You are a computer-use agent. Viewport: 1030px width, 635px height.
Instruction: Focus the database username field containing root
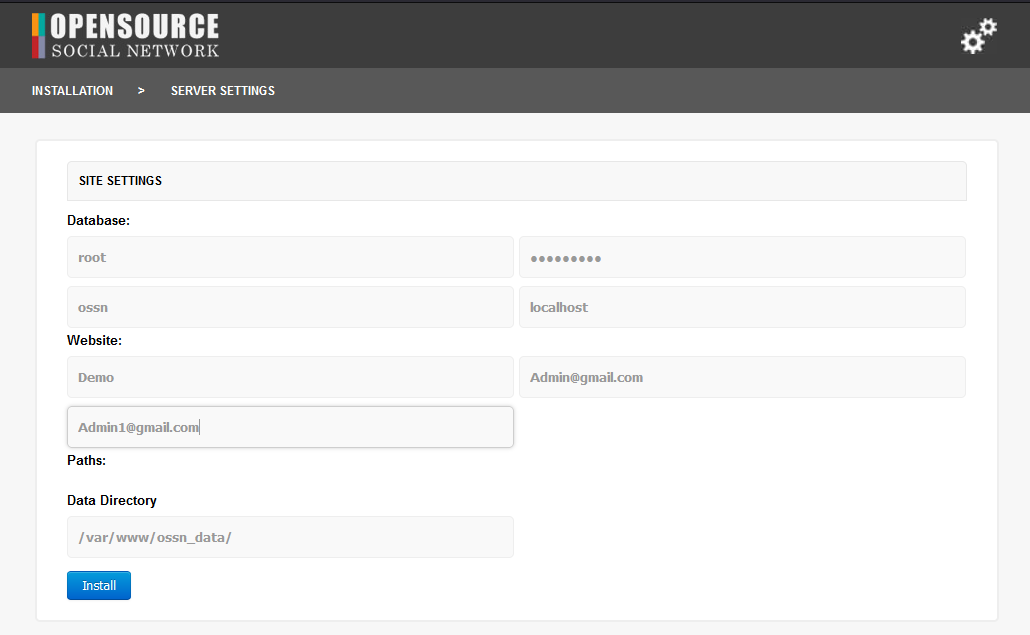tap(290, 257)
